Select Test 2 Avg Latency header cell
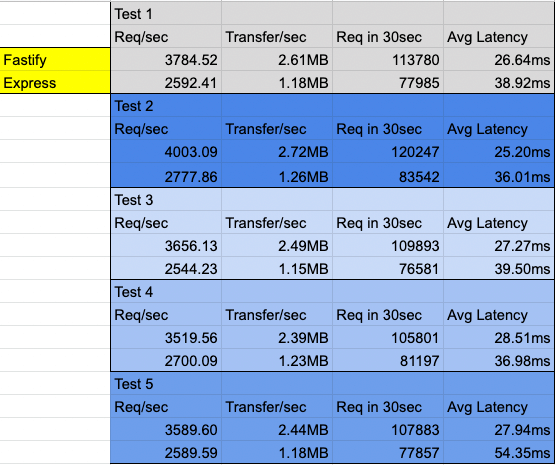Screen dimensions: 555x465 [x=499, y=128]
